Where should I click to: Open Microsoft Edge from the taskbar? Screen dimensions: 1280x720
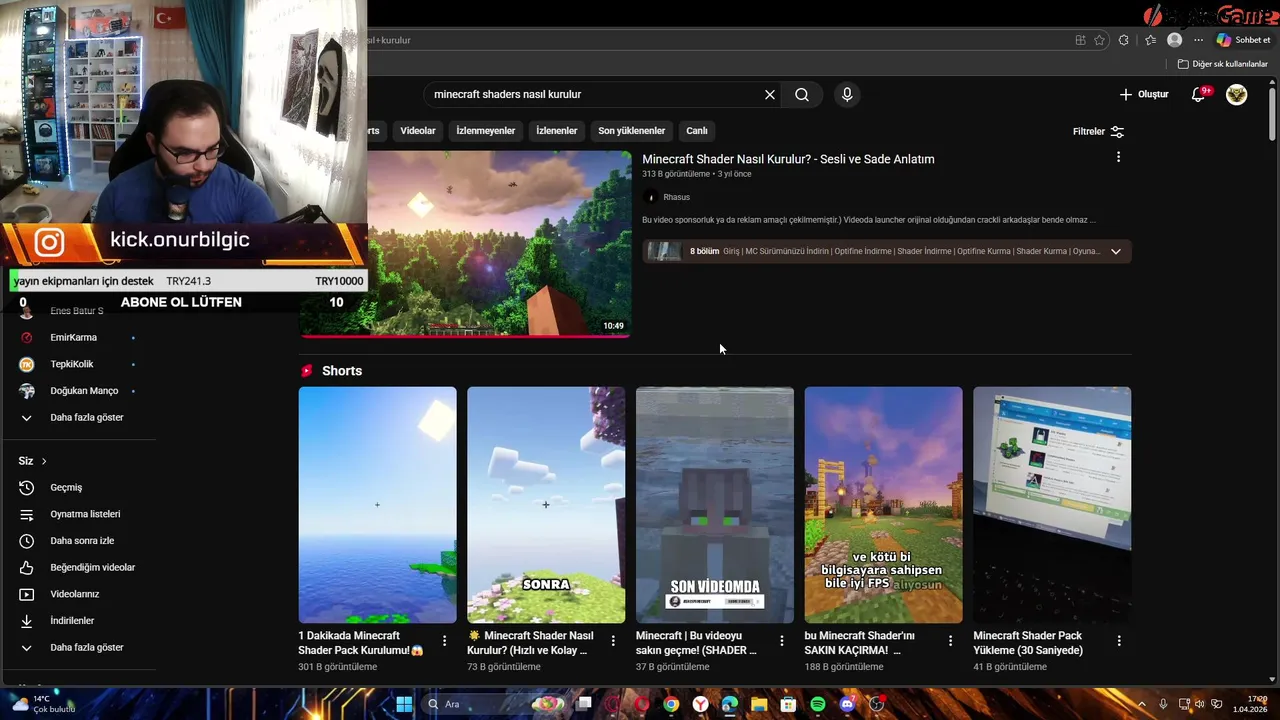(730, 704)
